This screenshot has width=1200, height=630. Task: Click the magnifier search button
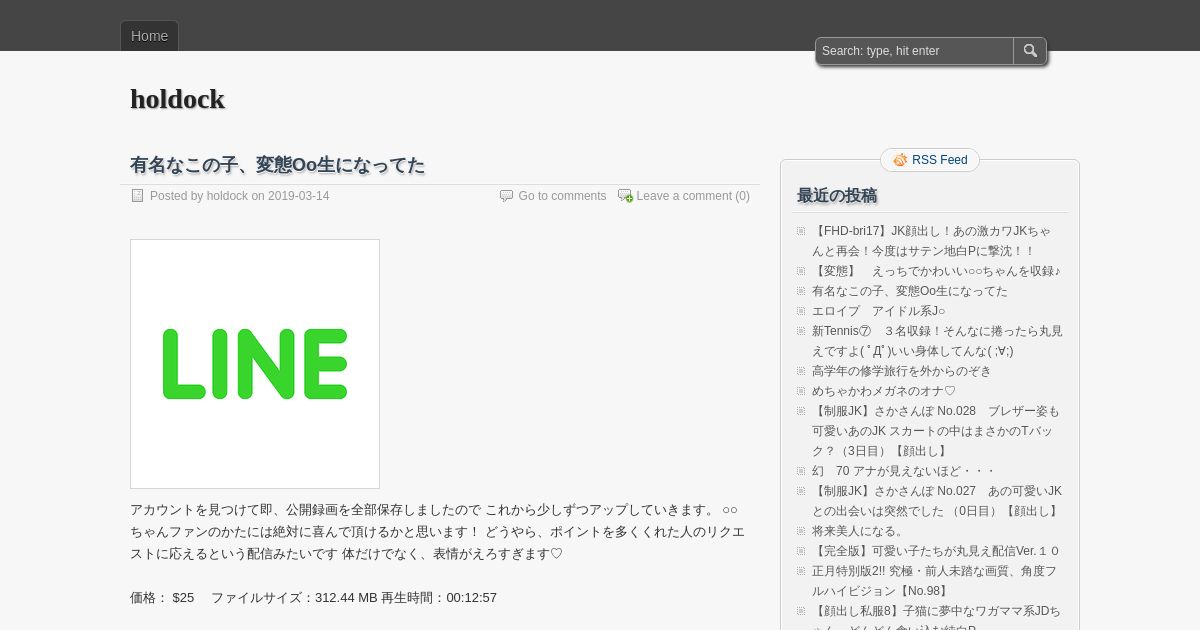pos(1030,51)
